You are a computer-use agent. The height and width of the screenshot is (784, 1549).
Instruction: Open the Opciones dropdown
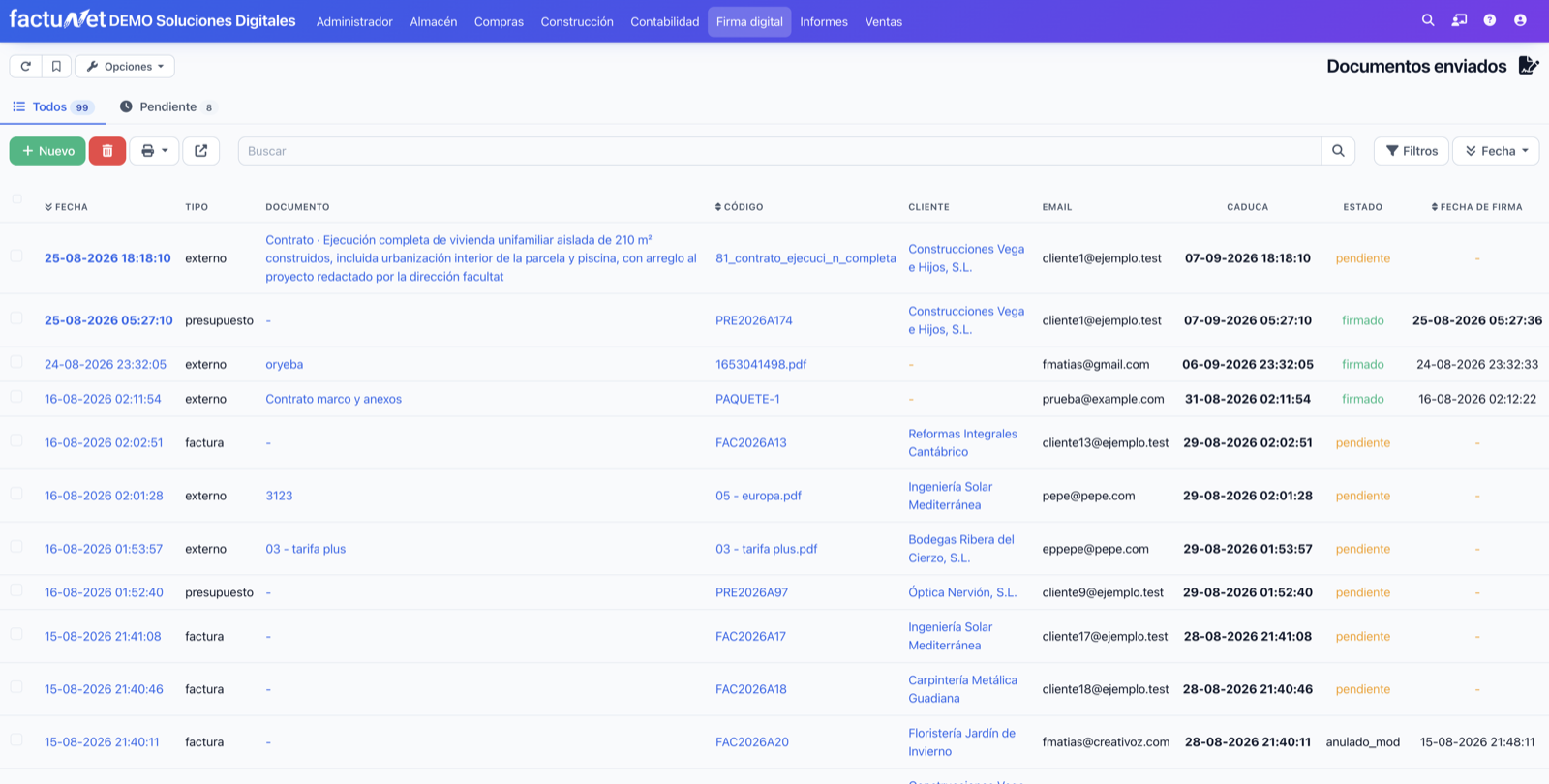[125, 66]
